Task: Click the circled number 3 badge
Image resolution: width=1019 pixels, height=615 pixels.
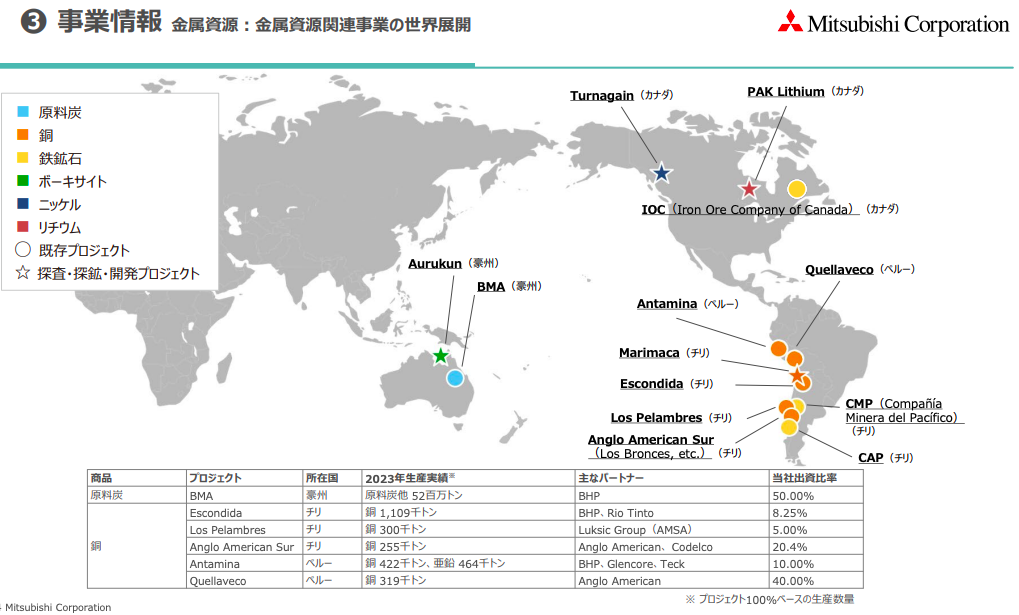Action: click(33, 22)
